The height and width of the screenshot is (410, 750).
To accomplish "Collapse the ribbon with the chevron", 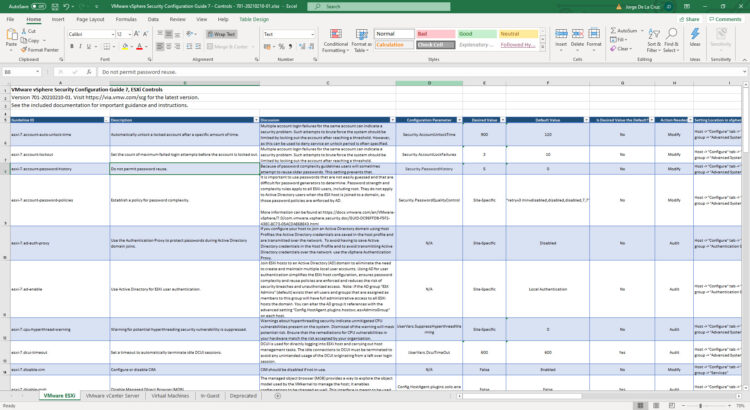I will pos(744,60).
